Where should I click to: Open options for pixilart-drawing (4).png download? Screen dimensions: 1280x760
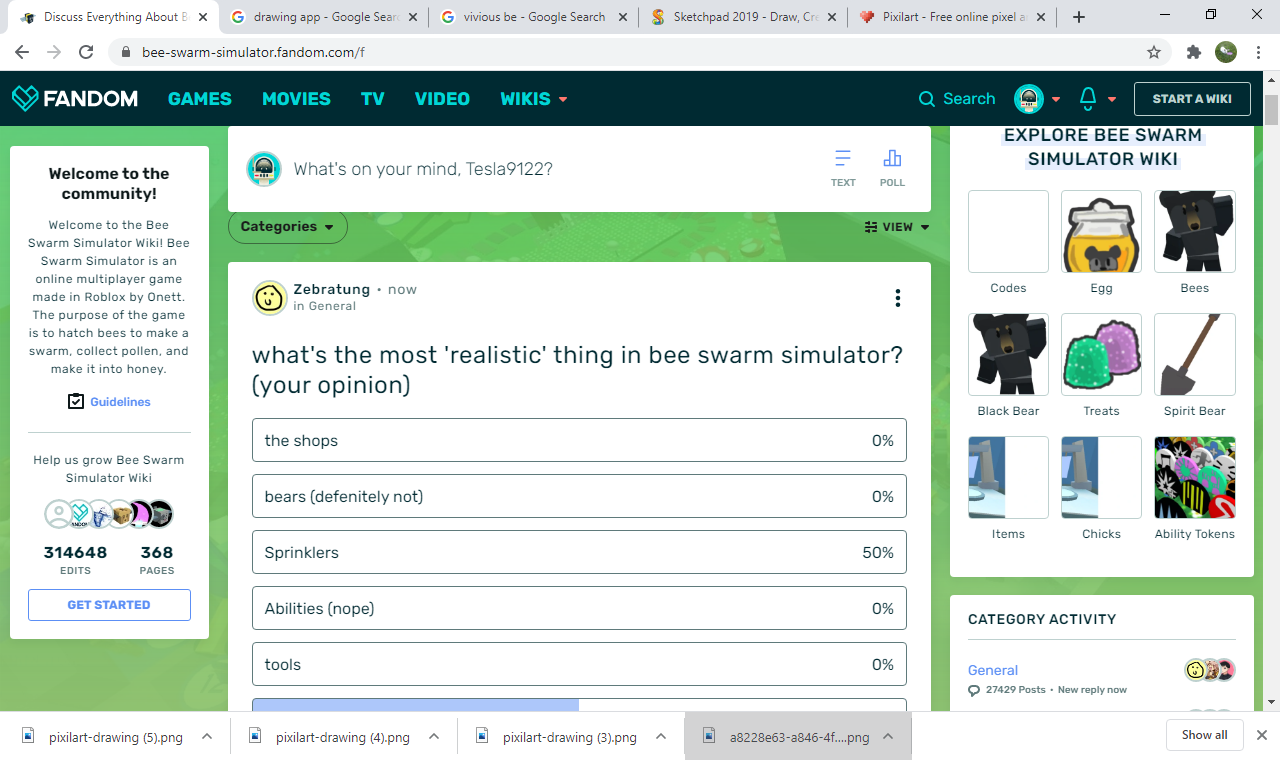tap(434, 736)
